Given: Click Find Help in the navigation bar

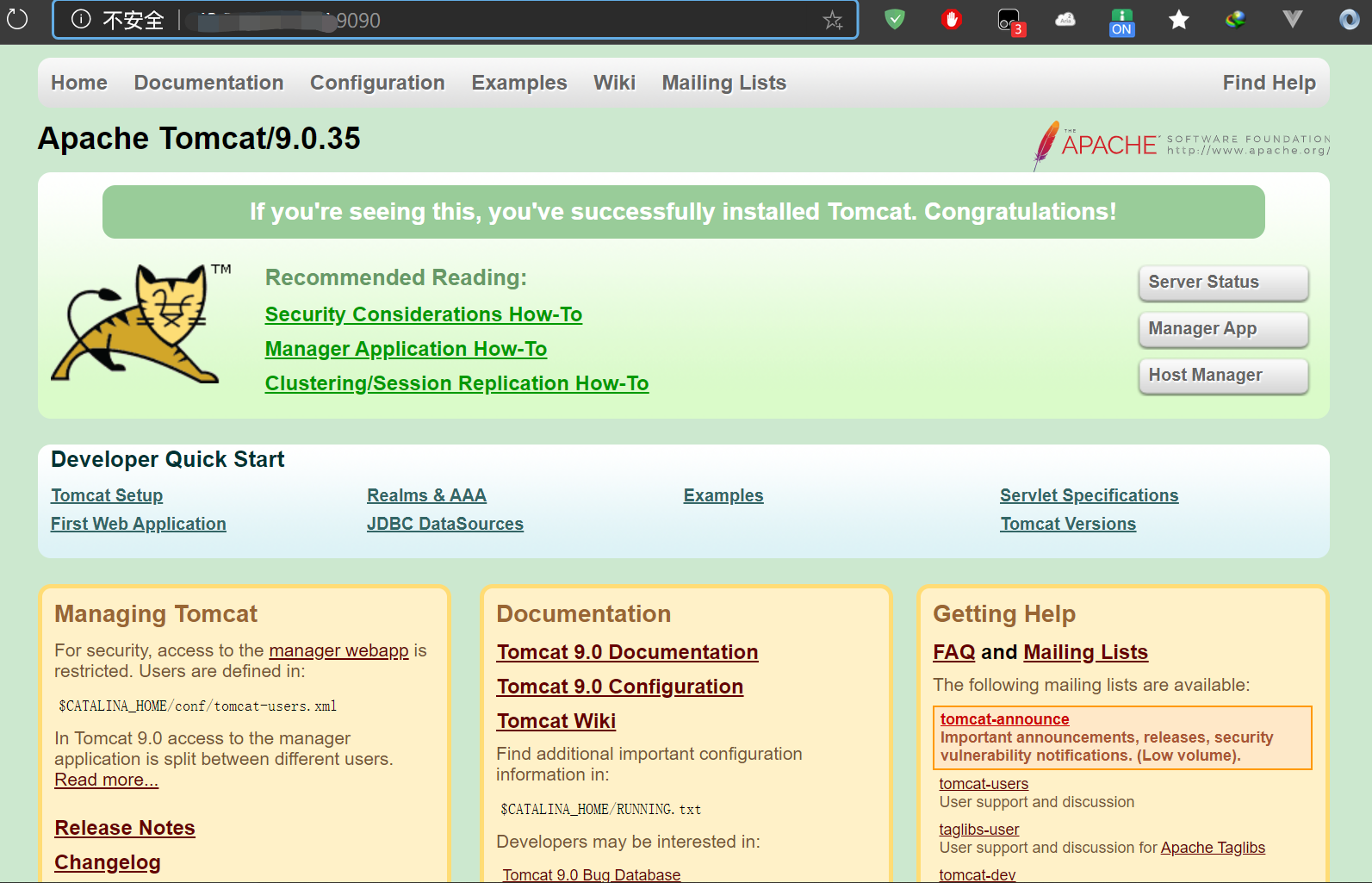Looking at the screenshot, I should (1269, 83).
